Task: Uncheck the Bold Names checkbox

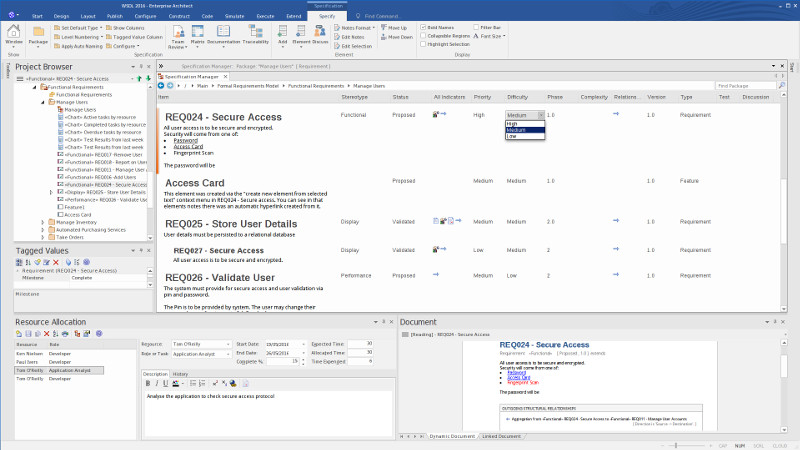Action: click(422, 27)
